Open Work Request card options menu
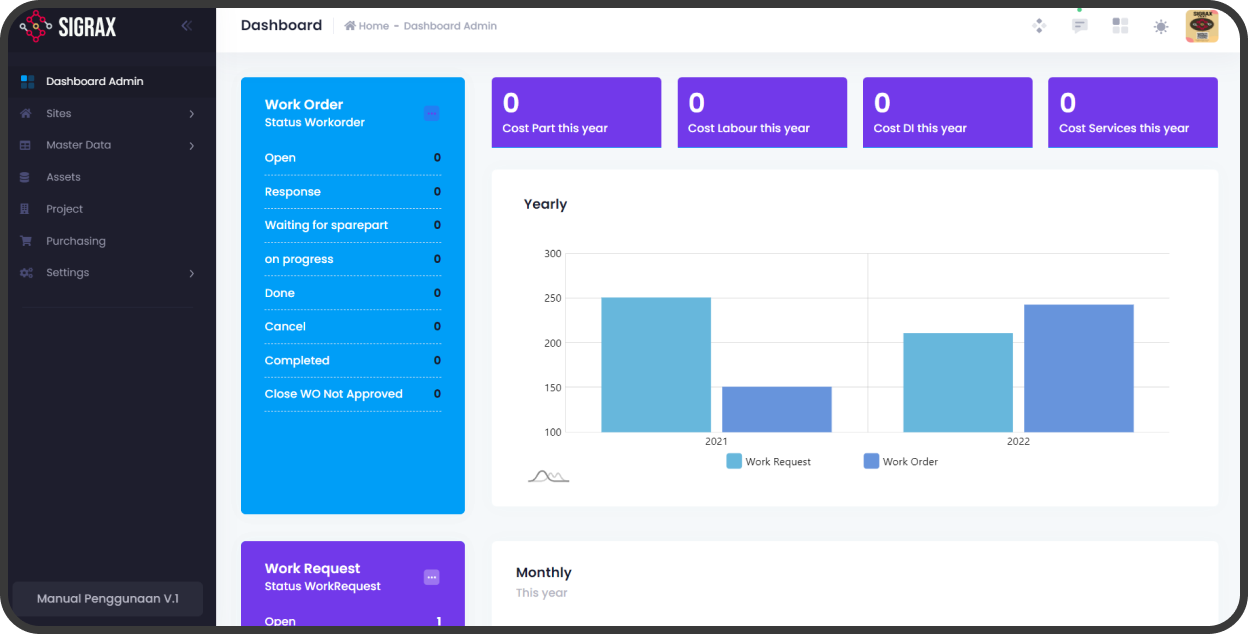The width and height of the screenshot is (1248, 634). pyautogui.click(x=431, y=577)
